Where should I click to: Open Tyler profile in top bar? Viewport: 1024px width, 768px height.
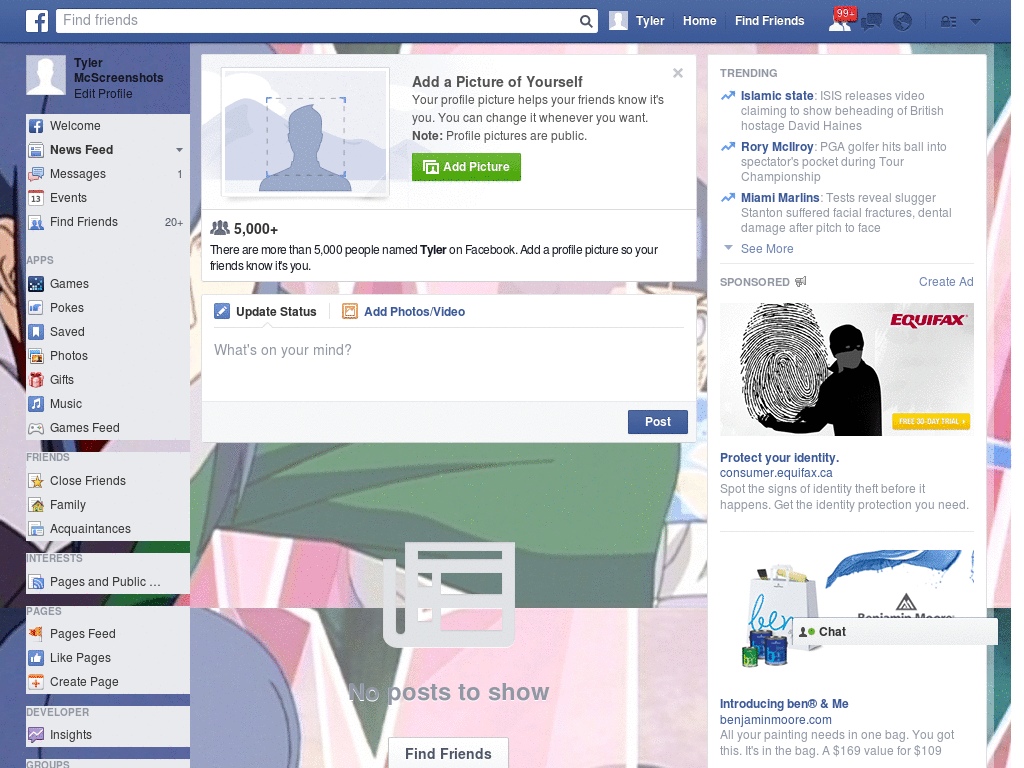[x=637, y=21]
